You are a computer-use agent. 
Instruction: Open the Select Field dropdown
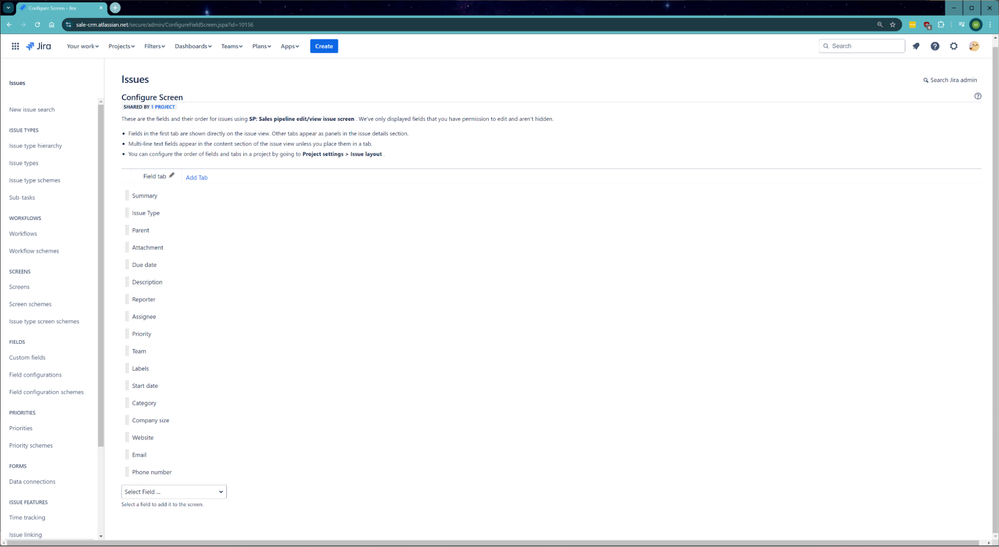point(174,492)
